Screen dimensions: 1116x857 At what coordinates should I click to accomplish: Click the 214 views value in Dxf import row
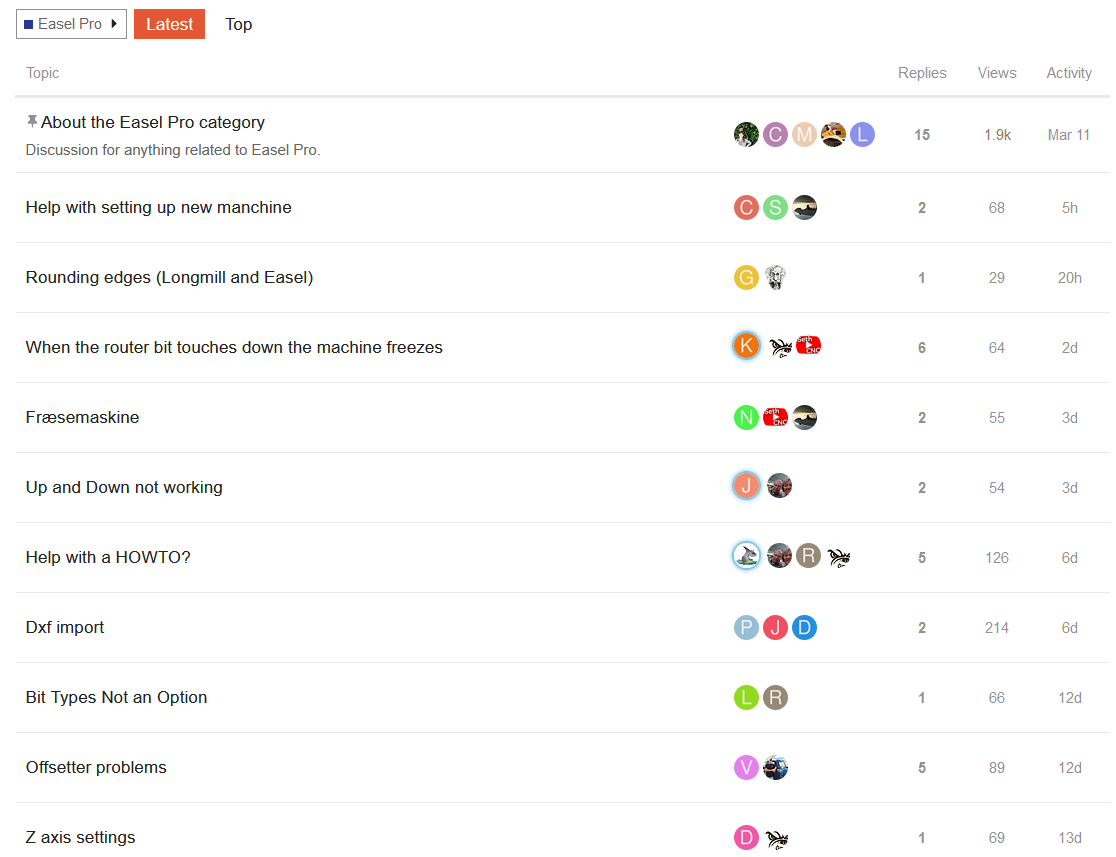click(996, 628)
